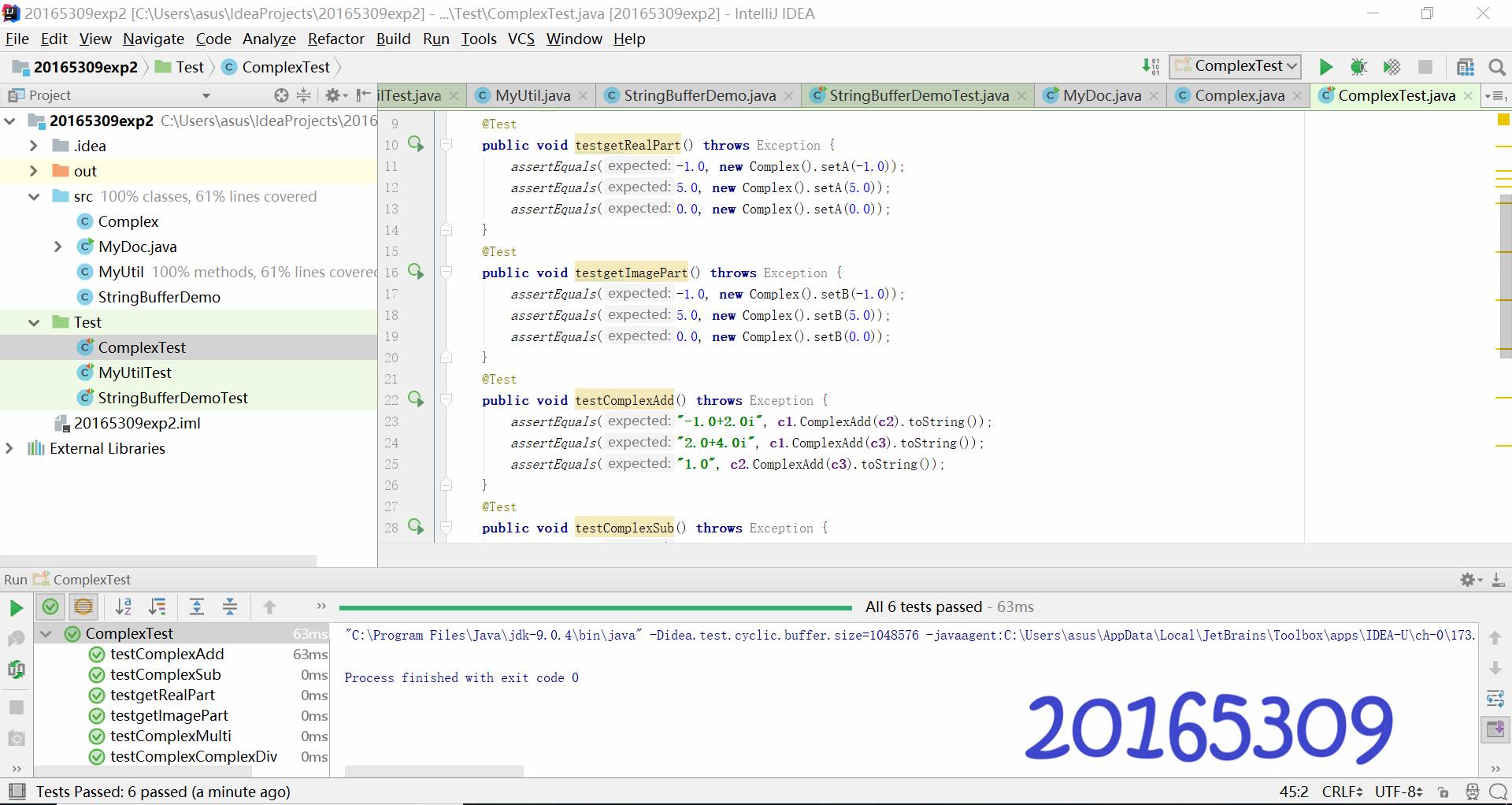Image resolution: width=1512 pixels, height=805 pixels.
Task: Open the VCS menu
Action: tap(521, 39)
